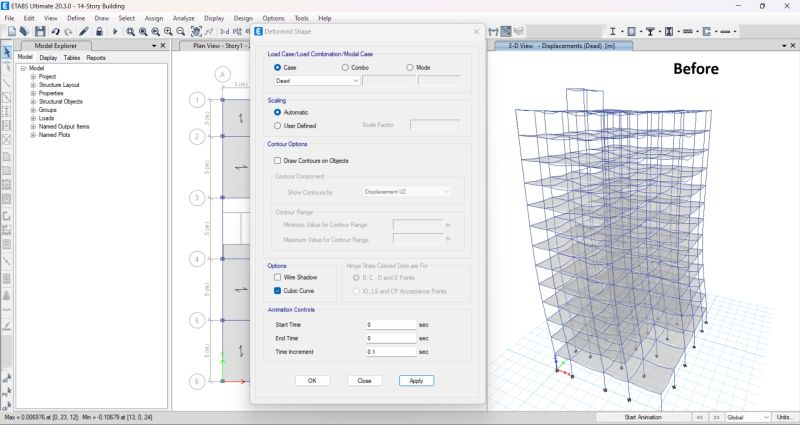Viewport: 800px width, 425px height.
Task: Click the Zoom In plus magnifier icon
Action: [168, 32]
